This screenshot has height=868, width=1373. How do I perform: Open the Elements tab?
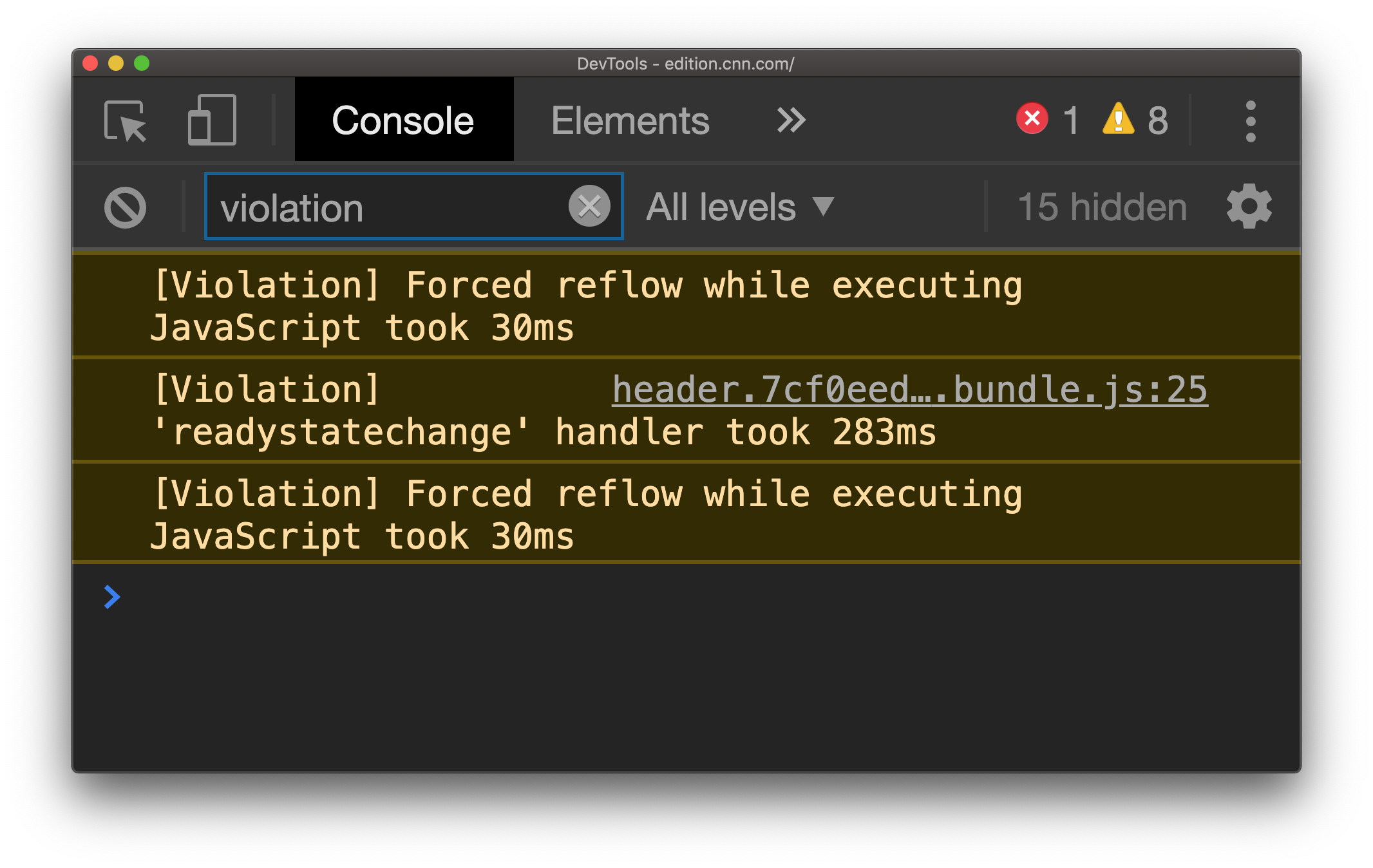coord(630,120)
